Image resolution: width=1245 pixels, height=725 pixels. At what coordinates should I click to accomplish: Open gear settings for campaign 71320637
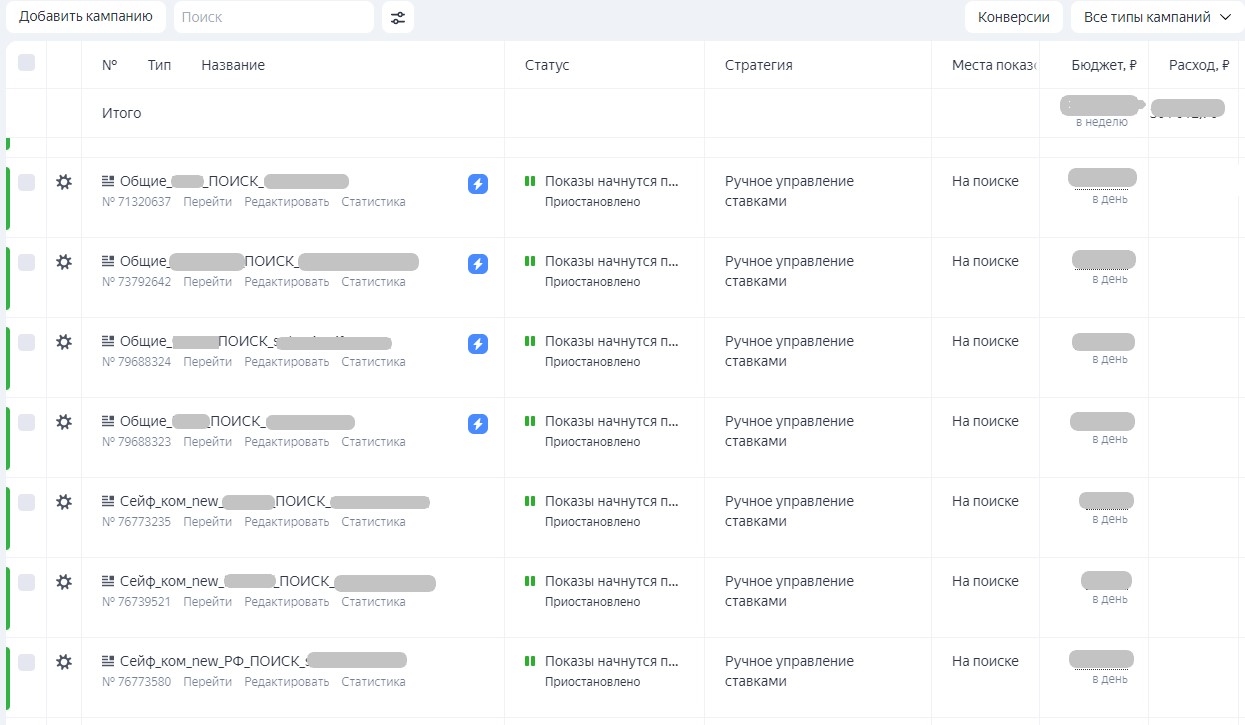click(x=64, y=182)
